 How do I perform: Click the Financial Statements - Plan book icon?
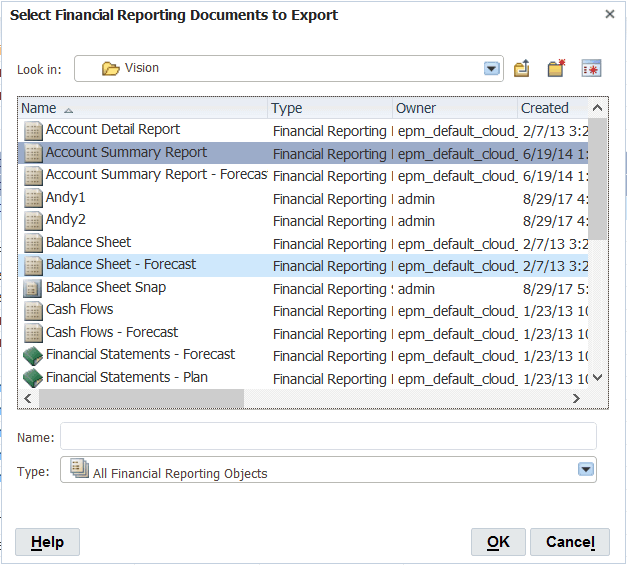[x=33, y=378]
